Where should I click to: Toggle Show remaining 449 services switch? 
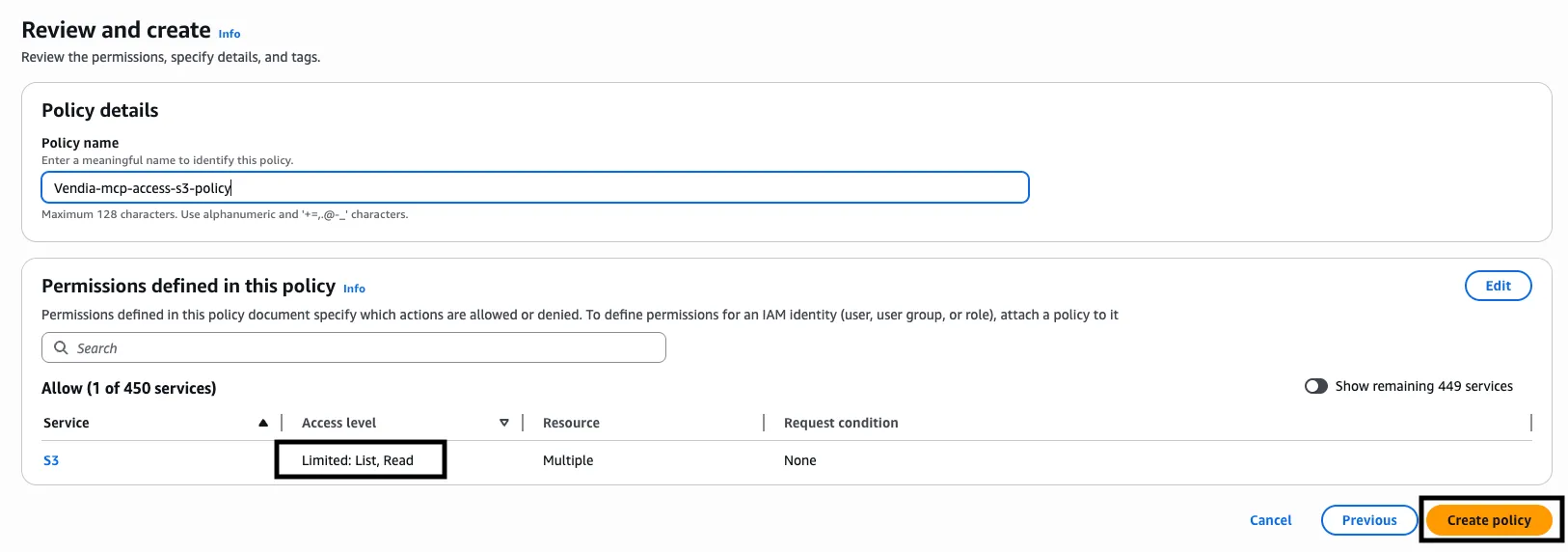coord(1315,386)
